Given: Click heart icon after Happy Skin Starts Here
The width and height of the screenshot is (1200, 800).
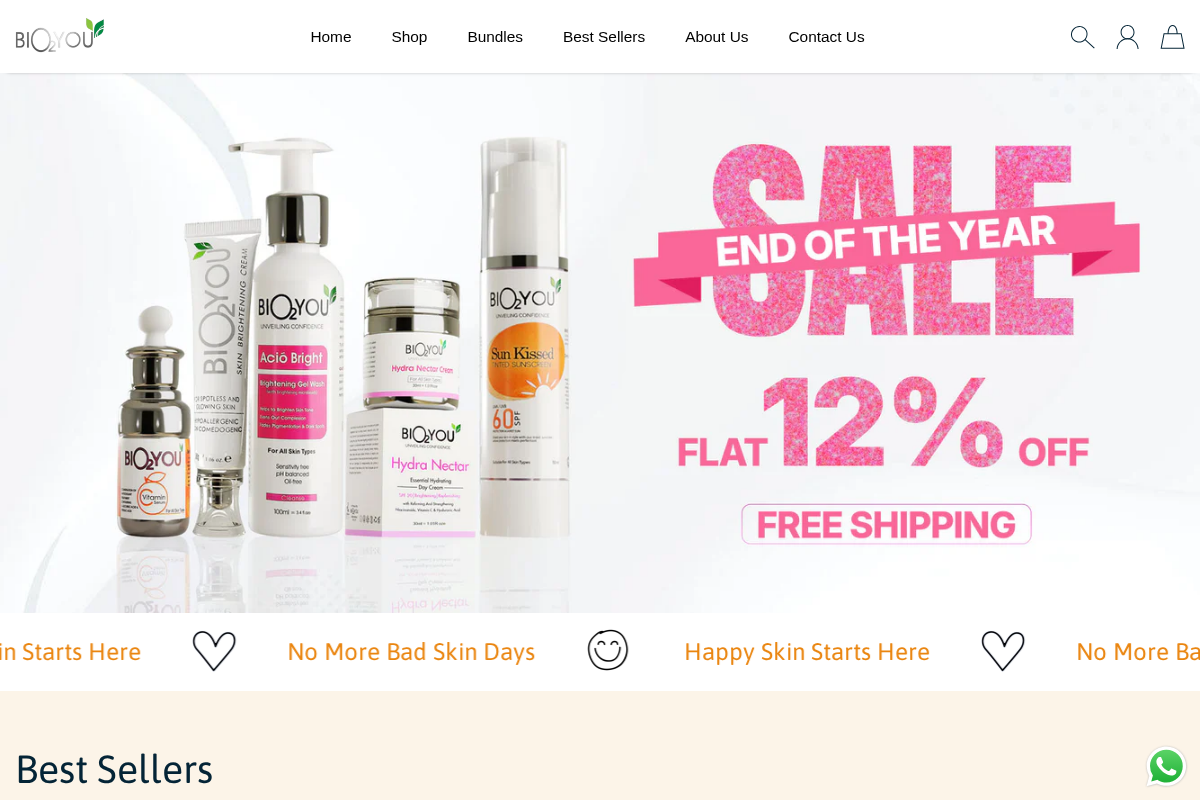Looking at the screenshot, I should (x=1003, y=651).
